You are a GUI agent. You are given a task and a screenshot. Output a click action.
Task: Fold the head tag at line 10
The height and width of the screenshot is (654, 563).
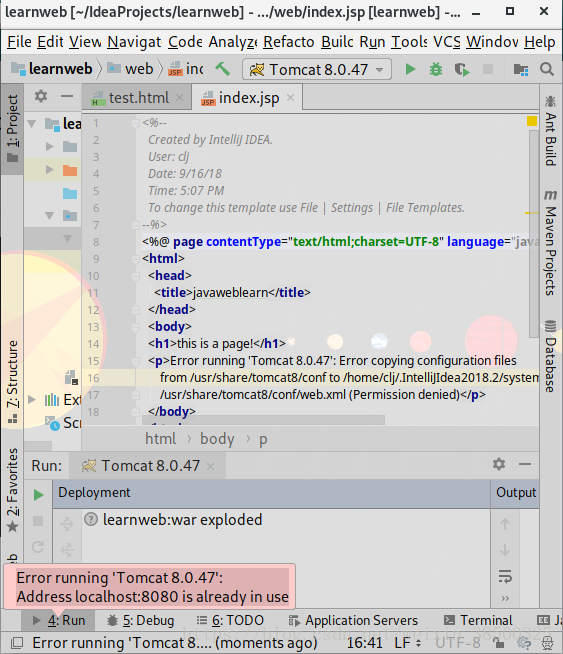click(x=136, y=276)
